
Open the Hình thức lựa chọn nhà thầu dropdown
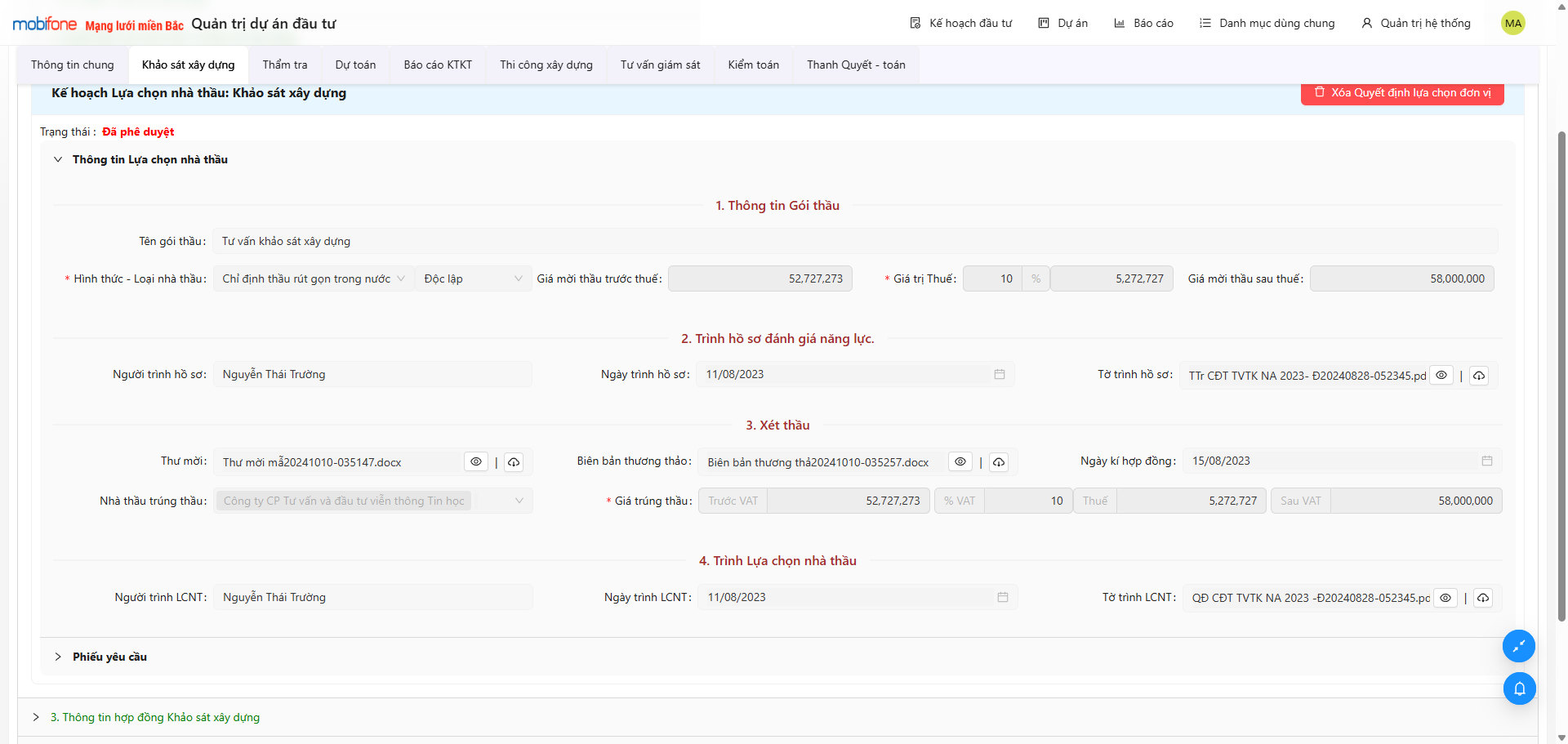(313, 278)
